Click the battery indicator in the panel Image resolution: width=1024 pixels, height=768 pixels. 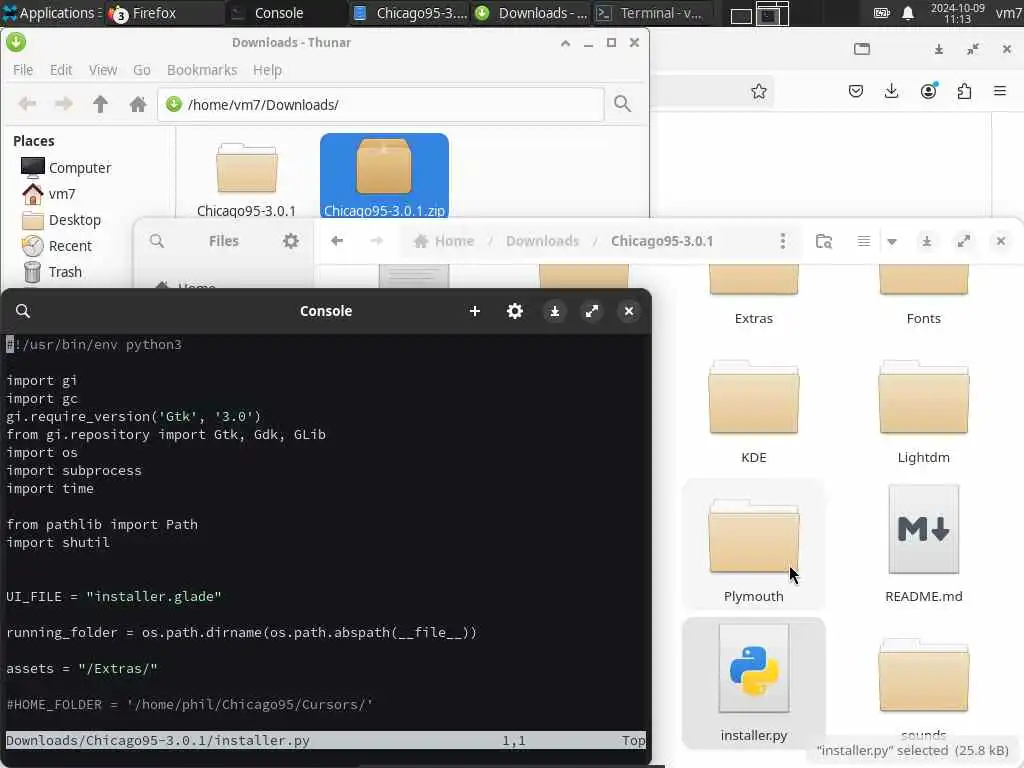[882, 13]
